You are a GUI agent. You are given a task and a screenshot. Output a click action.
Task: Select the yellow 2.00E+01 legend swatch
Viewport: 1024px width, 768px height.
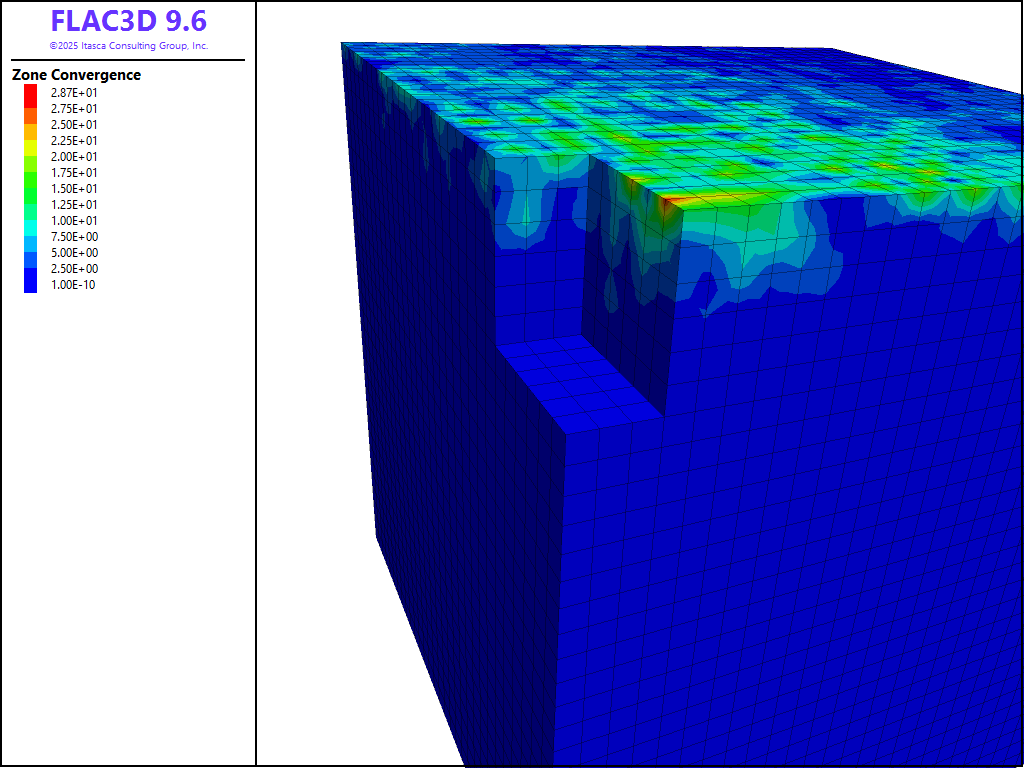(x=30, y=156)
